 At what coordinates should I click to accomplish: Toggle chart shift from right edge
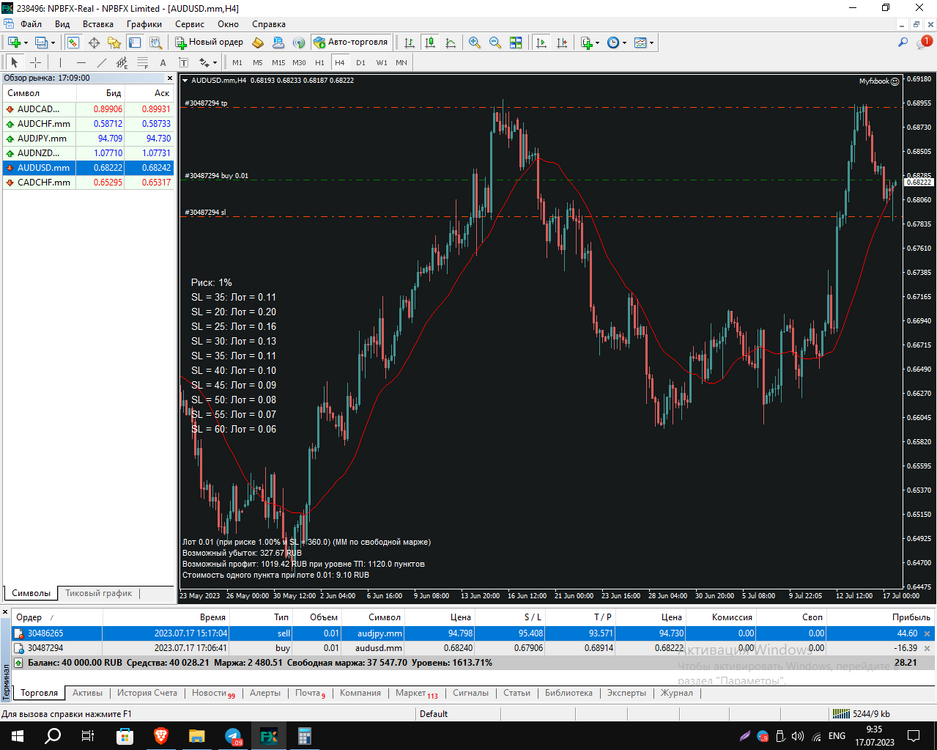[x=562, y=42]
